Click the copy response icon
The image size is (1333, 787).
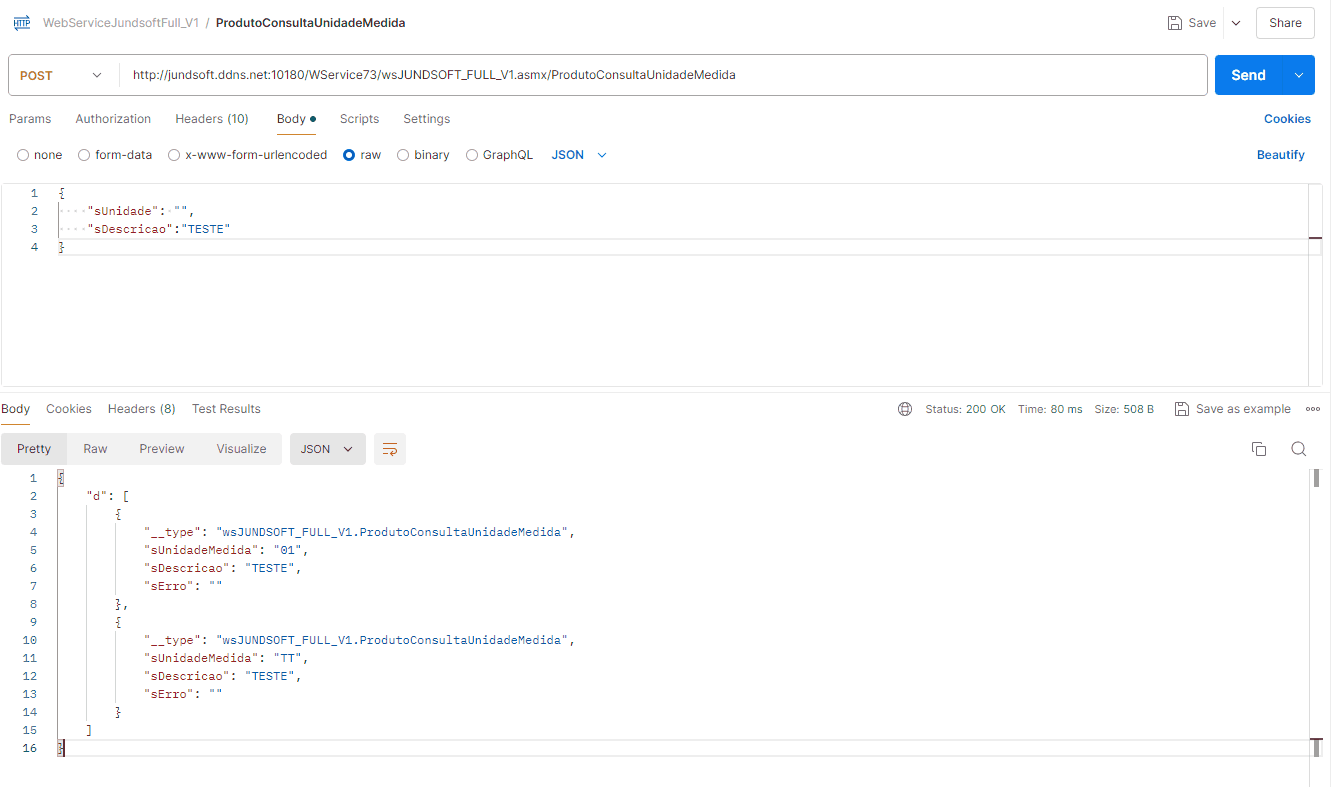[1259, 449]
